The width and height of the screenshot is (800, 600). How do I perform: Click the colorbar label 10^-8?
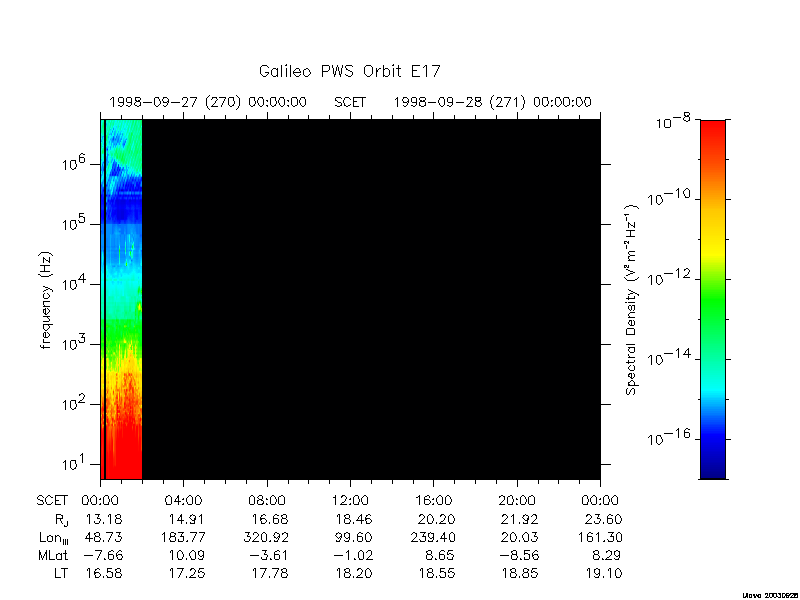point(673,121)
